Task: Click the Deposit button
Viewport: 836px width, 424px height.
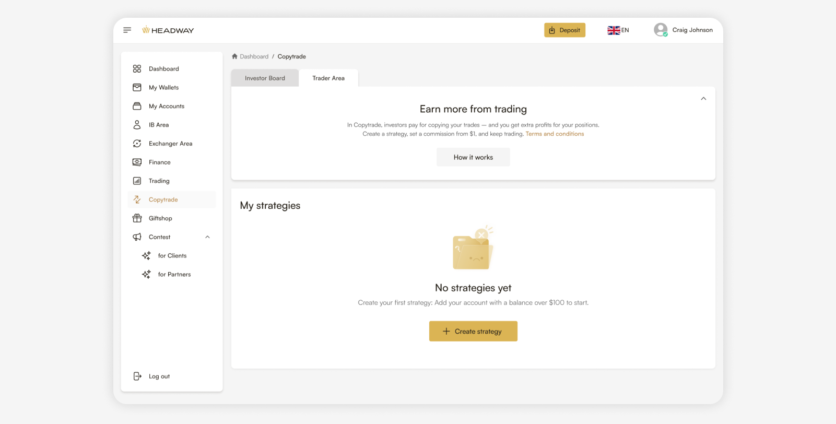Action: pos(564,30)
